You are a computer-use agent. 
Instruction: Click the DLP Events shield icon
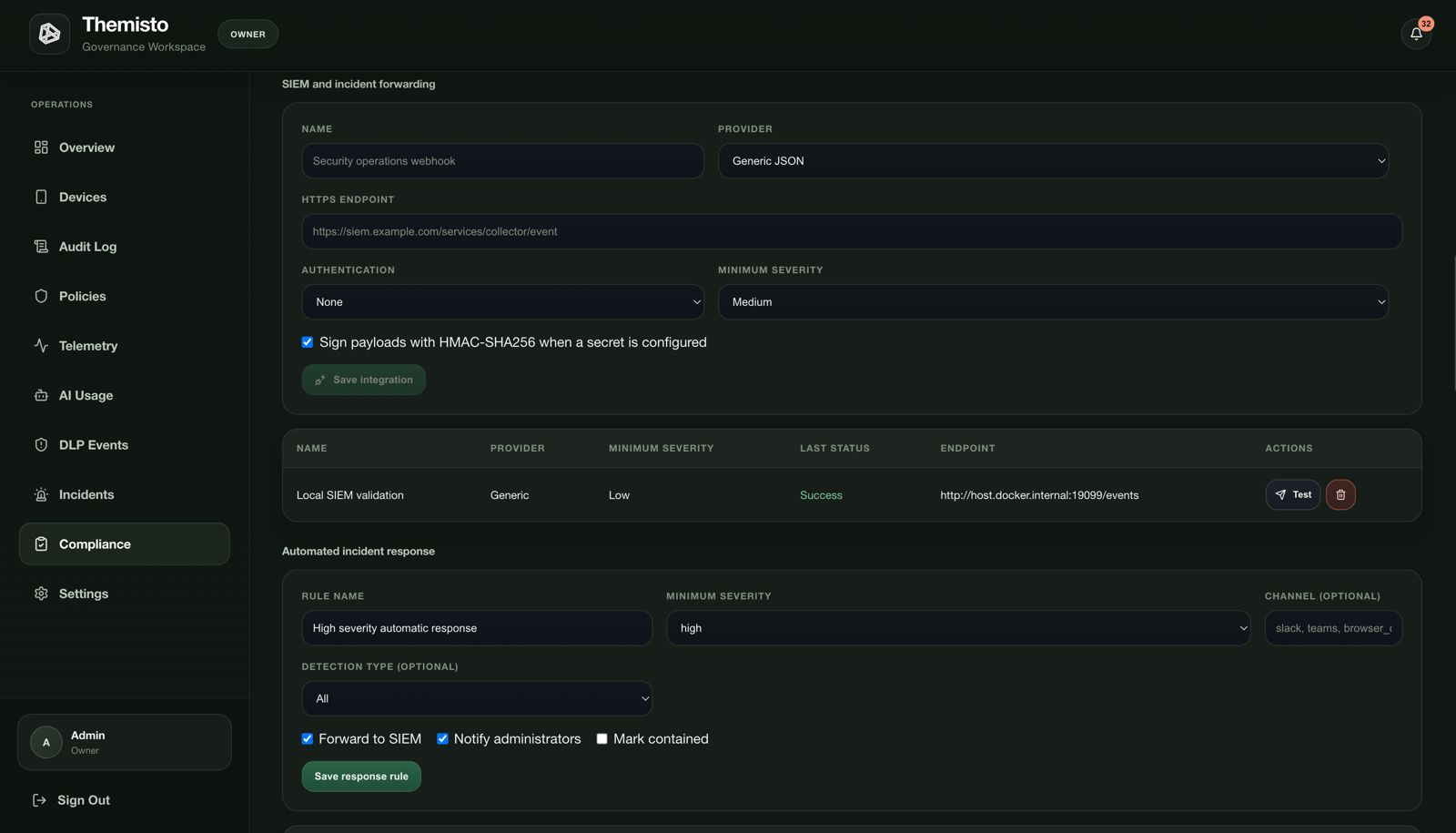pos(41,445)
